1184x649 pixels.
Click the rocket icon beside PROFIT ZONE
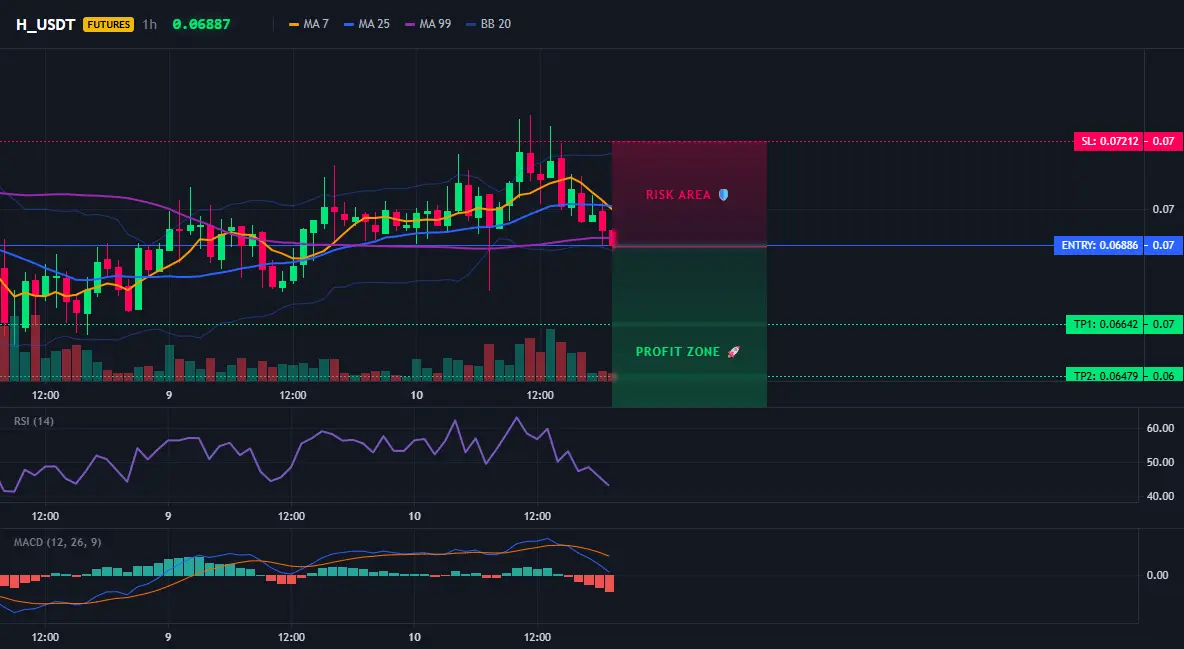click(733, 352)
